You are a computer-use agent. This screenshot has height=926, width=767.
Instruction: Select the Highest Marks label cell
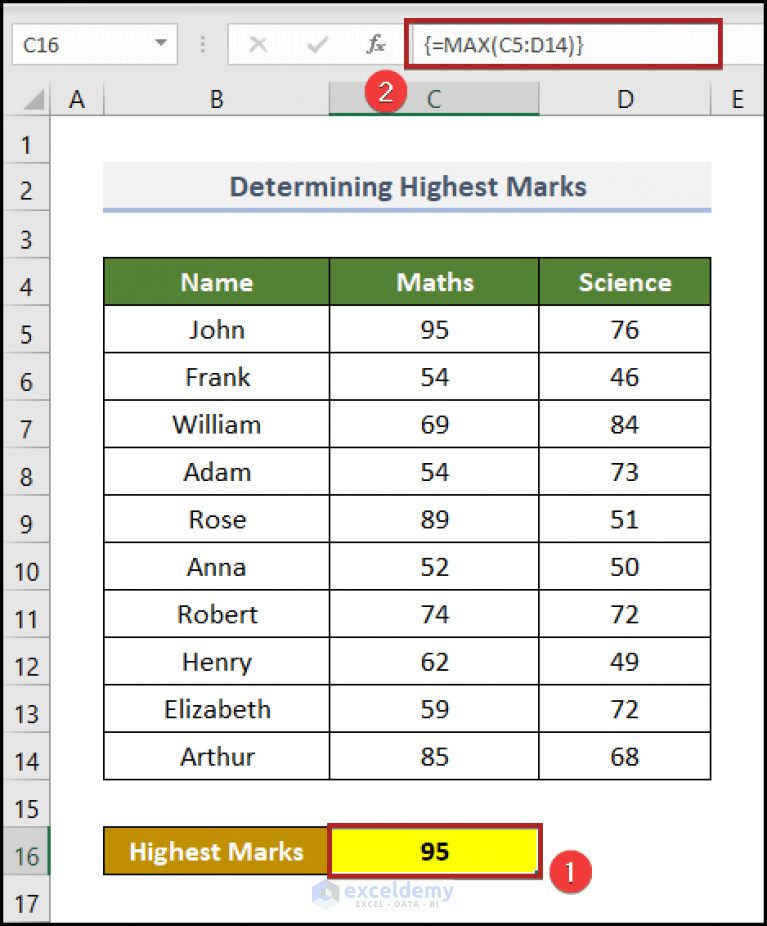click(216, 851)
